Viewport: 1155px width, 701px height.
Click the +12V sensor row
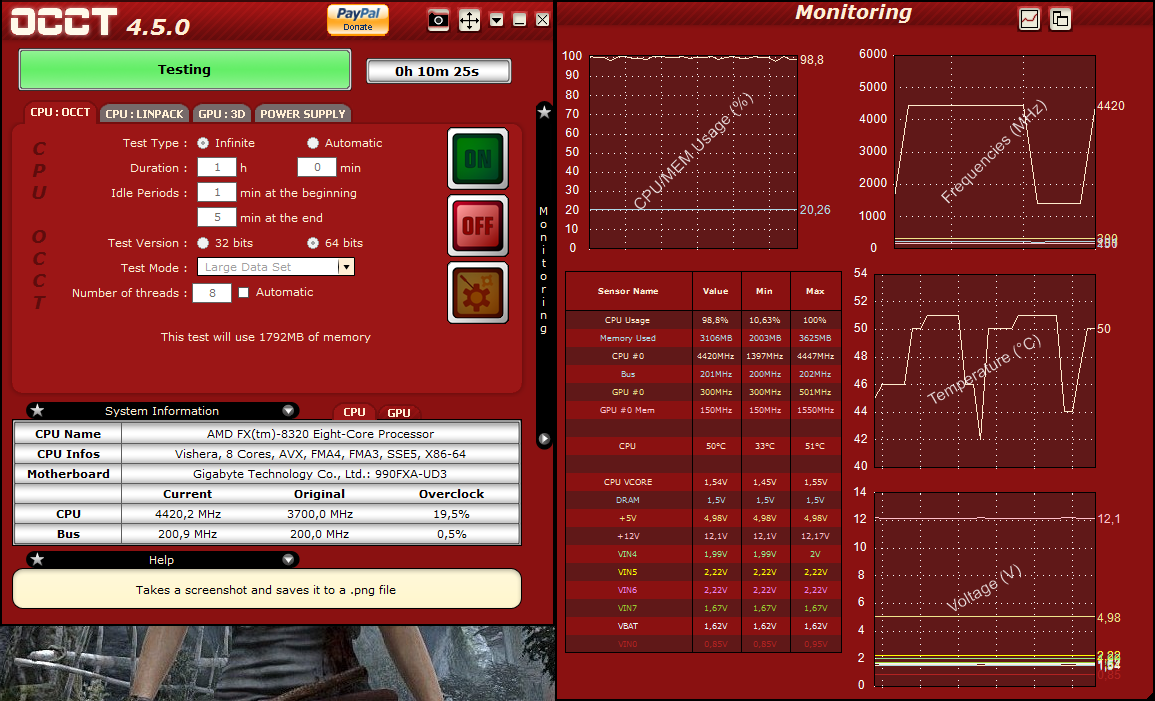703,536
